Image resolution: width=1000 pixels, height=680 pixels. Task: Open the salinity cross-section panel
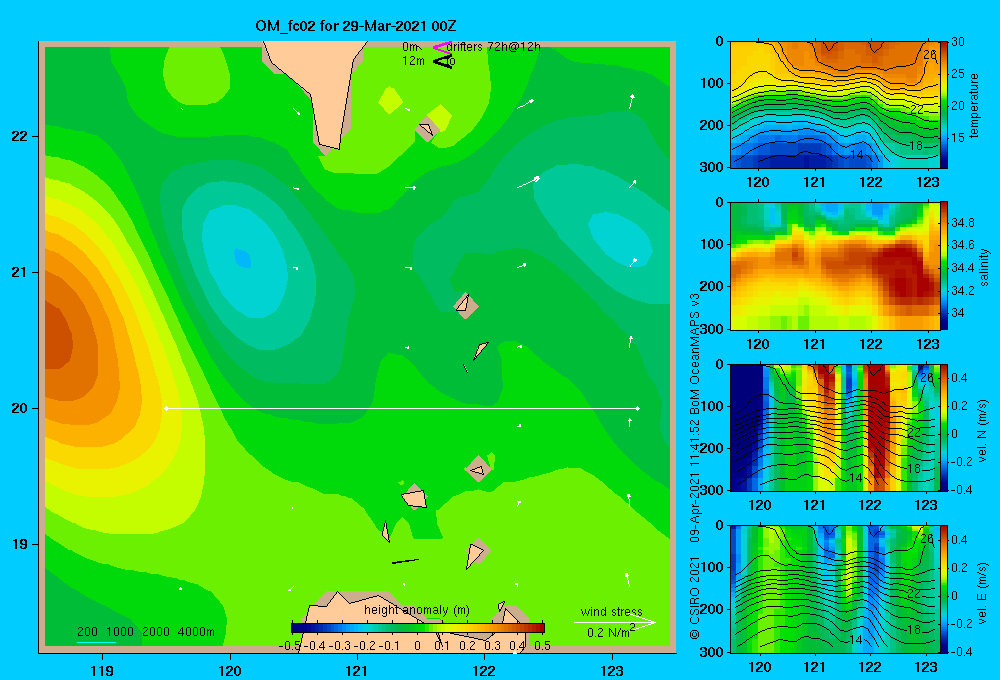click(835, 266)
